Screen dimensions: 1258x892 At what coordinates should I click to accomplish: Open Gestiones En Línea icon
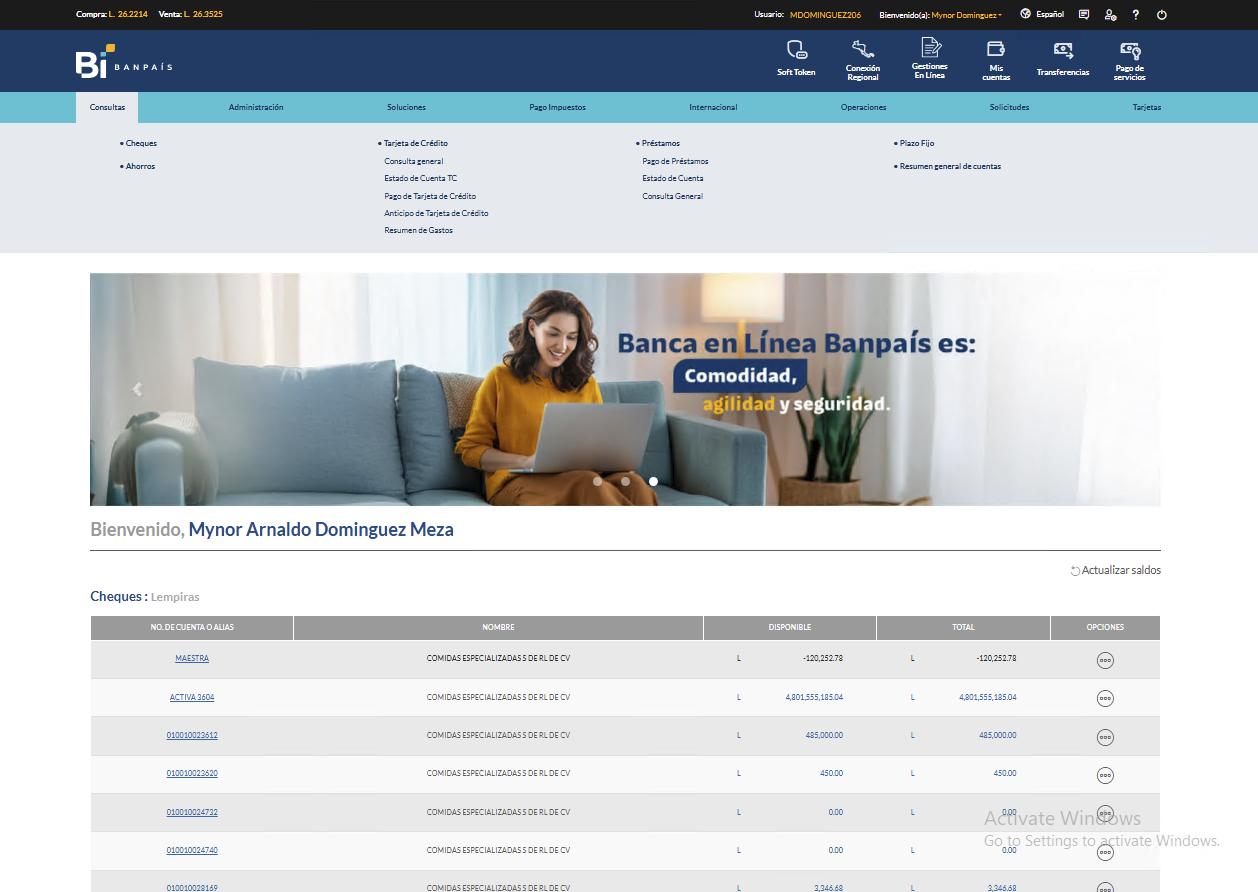930,47
